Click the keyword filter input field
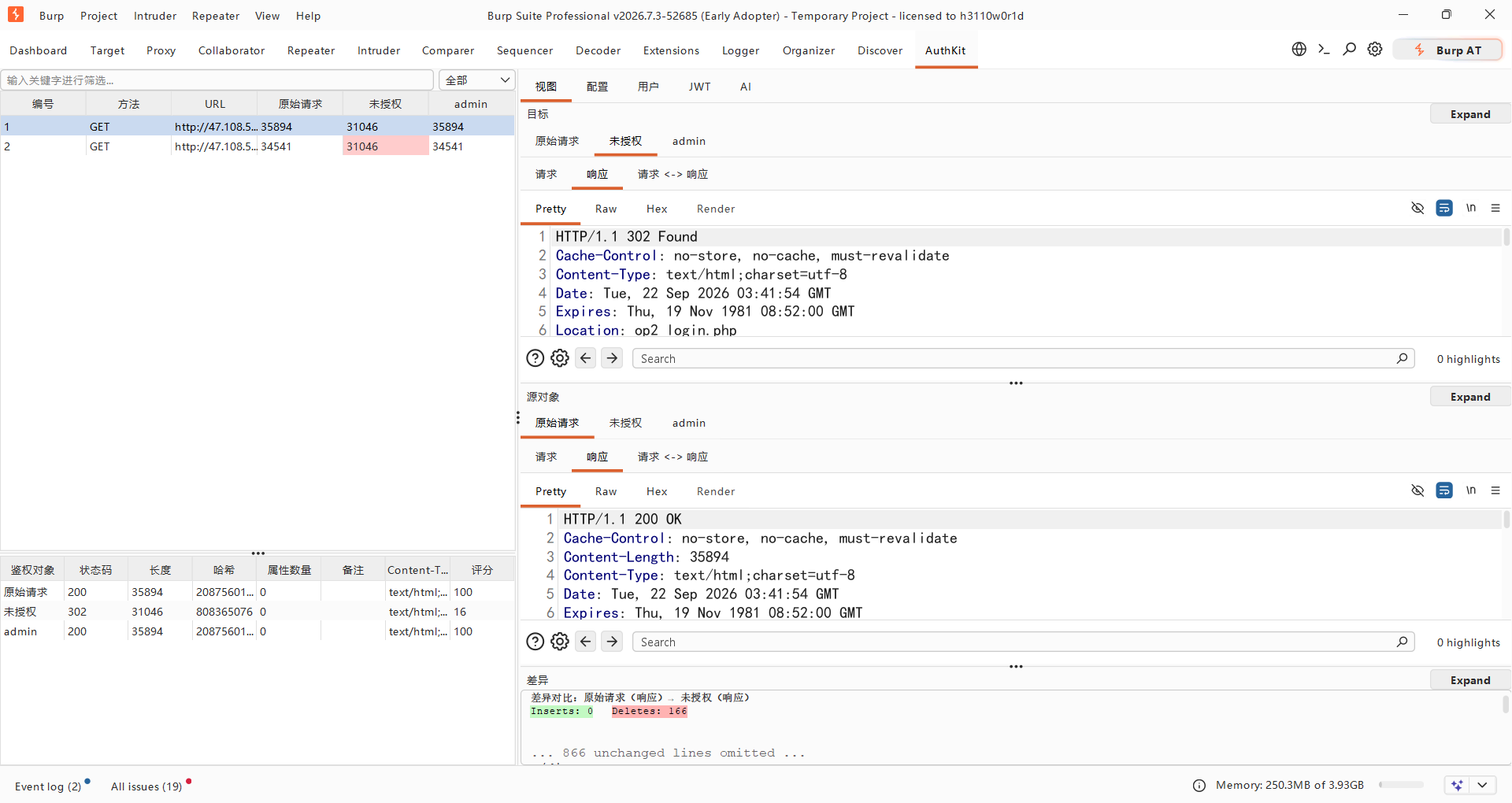The height and width of the screenshot is (803, 1512). (x=217, y=80)
